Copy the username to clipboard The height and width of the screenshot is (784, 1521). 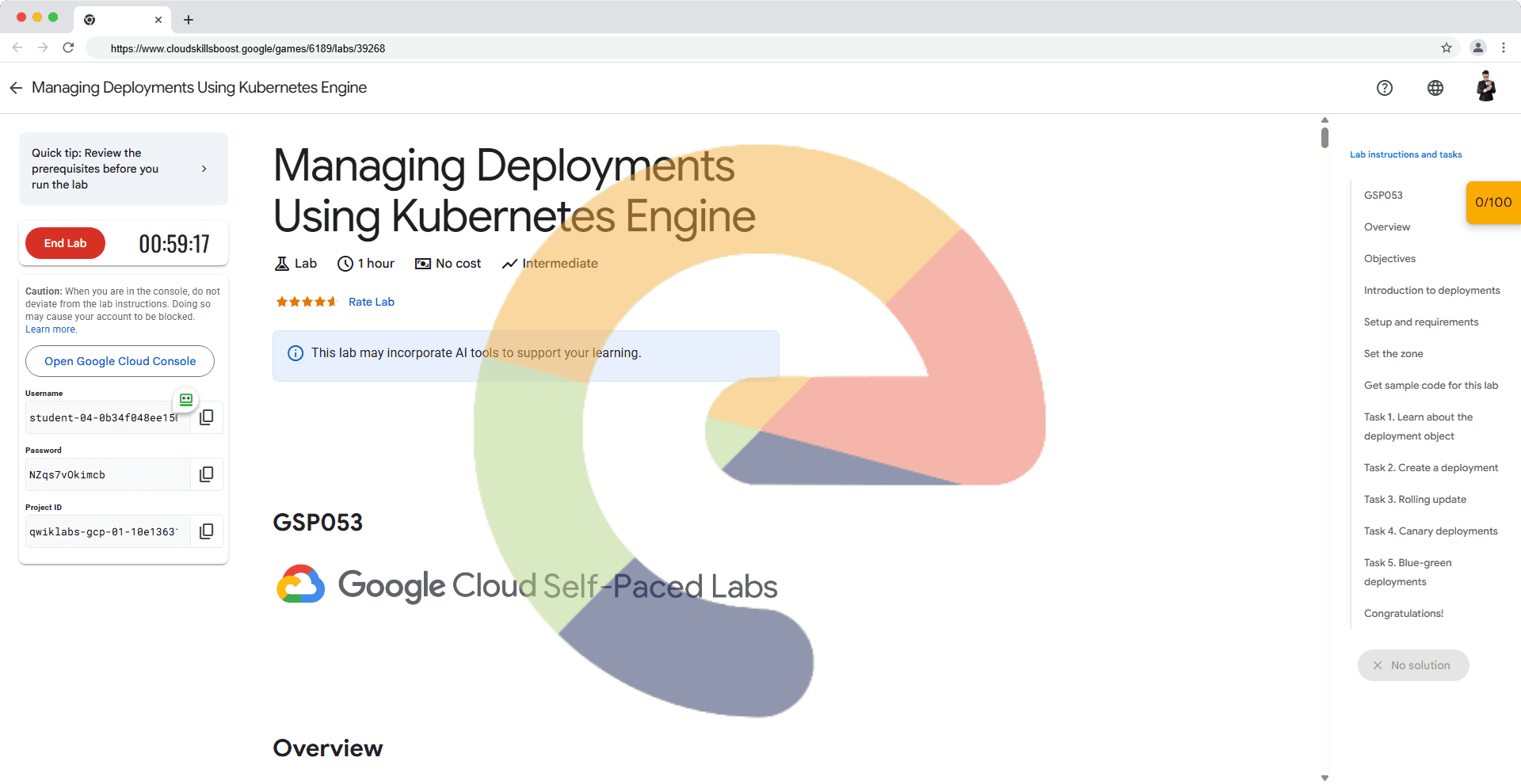point(207,417)
